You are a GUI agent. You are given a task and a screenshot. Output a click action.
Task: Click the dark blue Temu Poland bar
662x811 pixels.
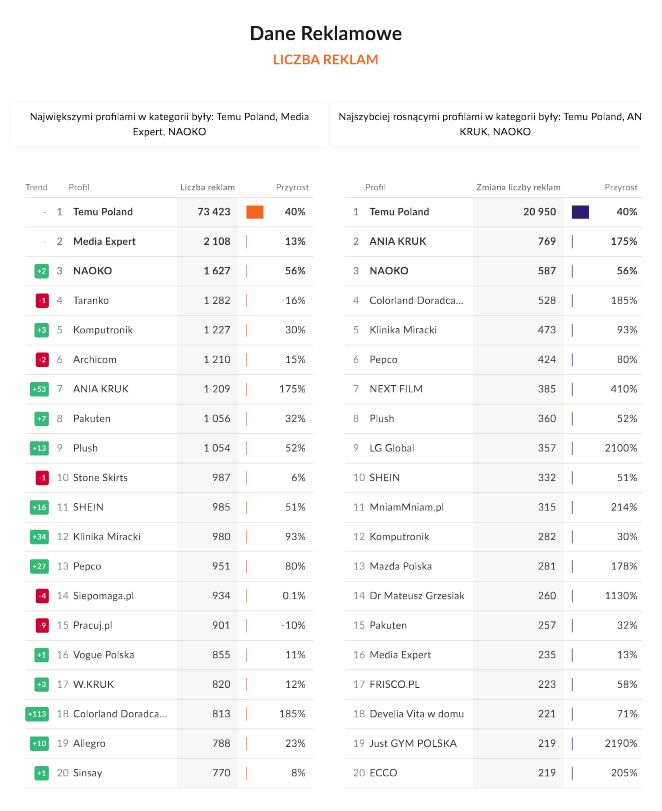click(580, 212)
